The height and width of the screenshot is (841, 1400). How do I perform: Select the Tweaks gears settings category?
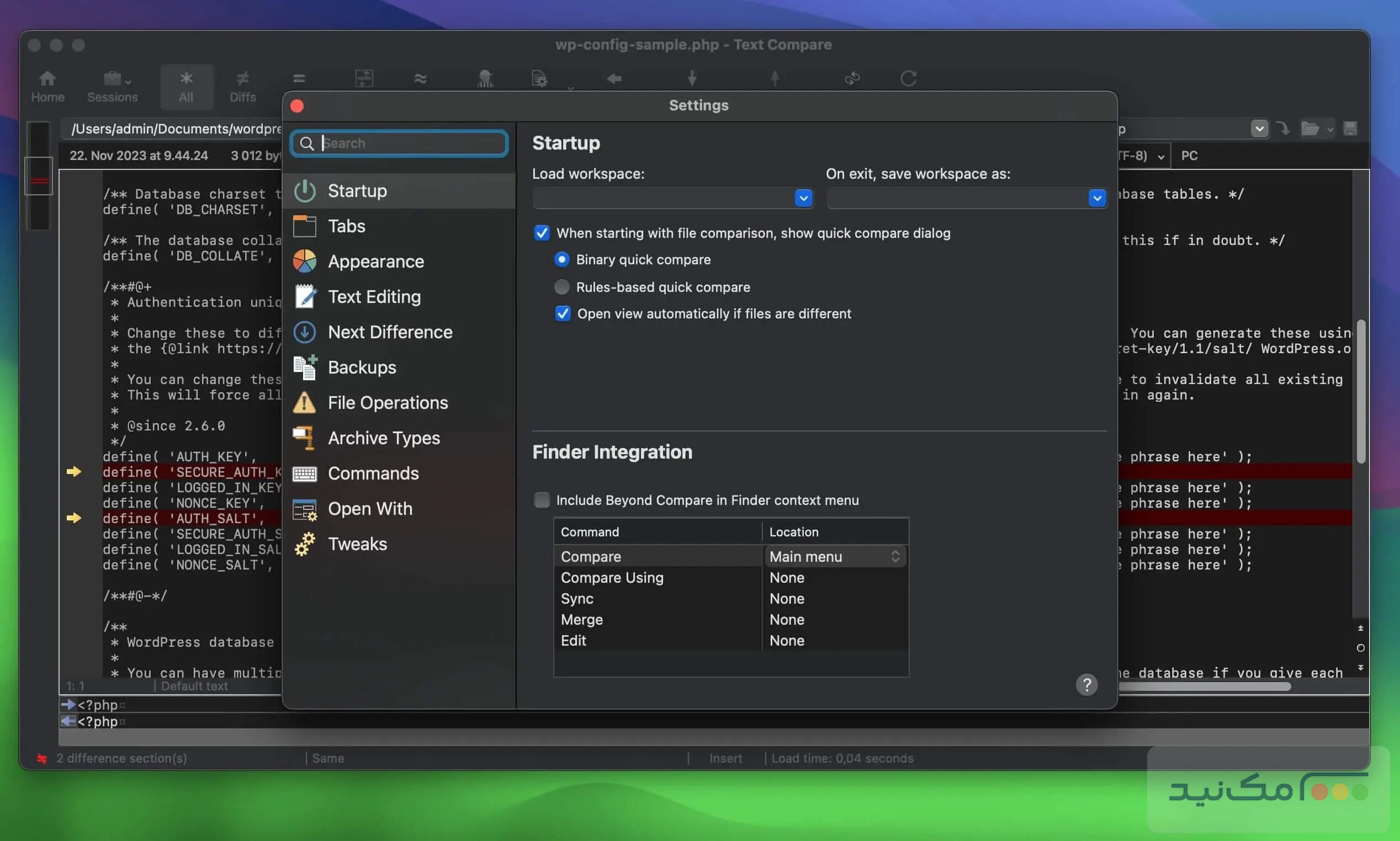click(x=357, y=544)
